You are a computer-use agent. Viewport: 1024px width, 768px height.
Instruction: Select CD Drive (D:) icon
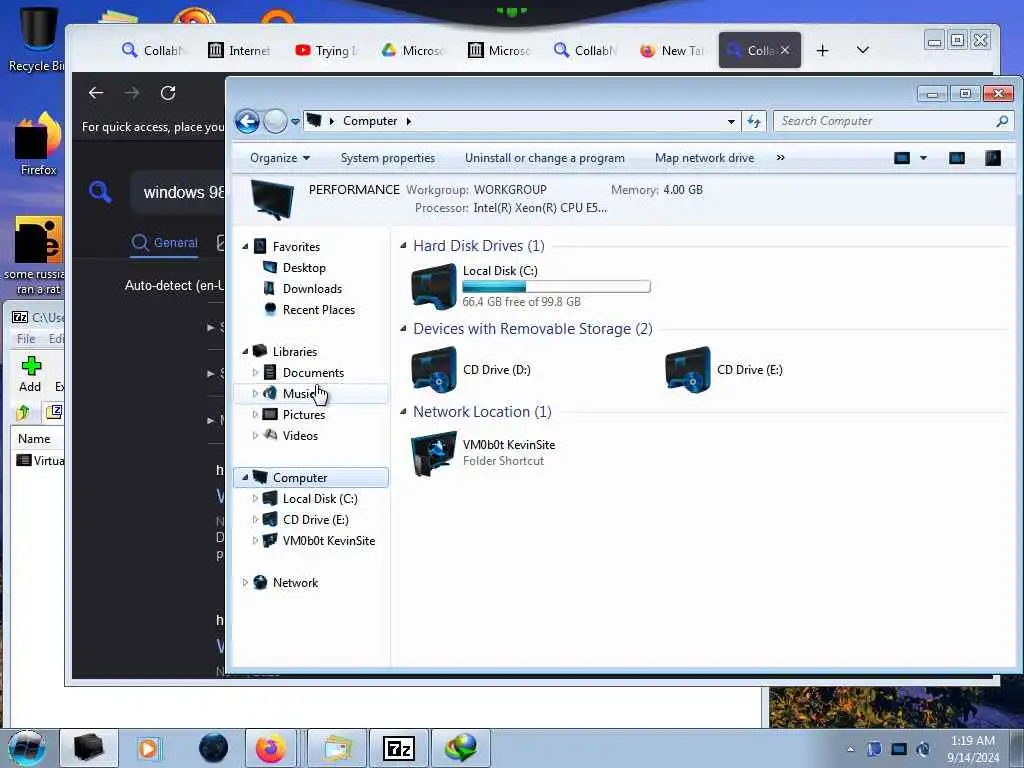pos(434,370)
